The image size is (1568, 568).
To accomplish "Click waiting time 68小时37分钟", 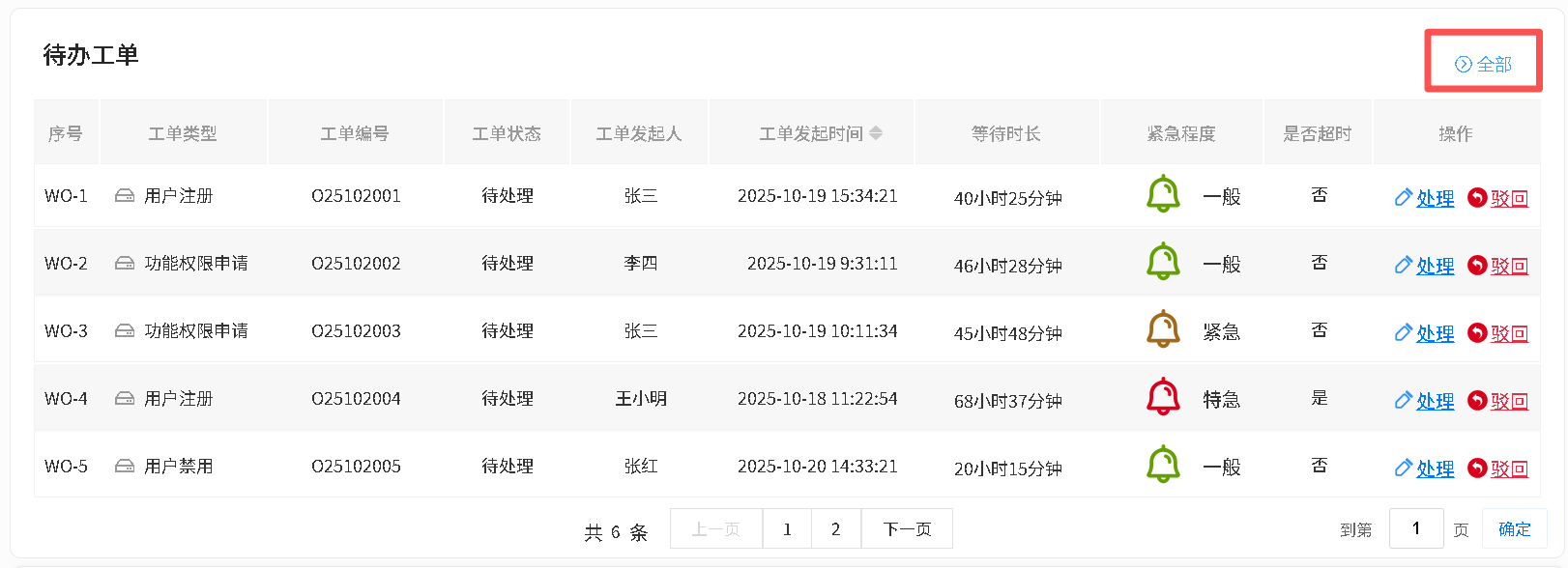I will (1008, 401).
